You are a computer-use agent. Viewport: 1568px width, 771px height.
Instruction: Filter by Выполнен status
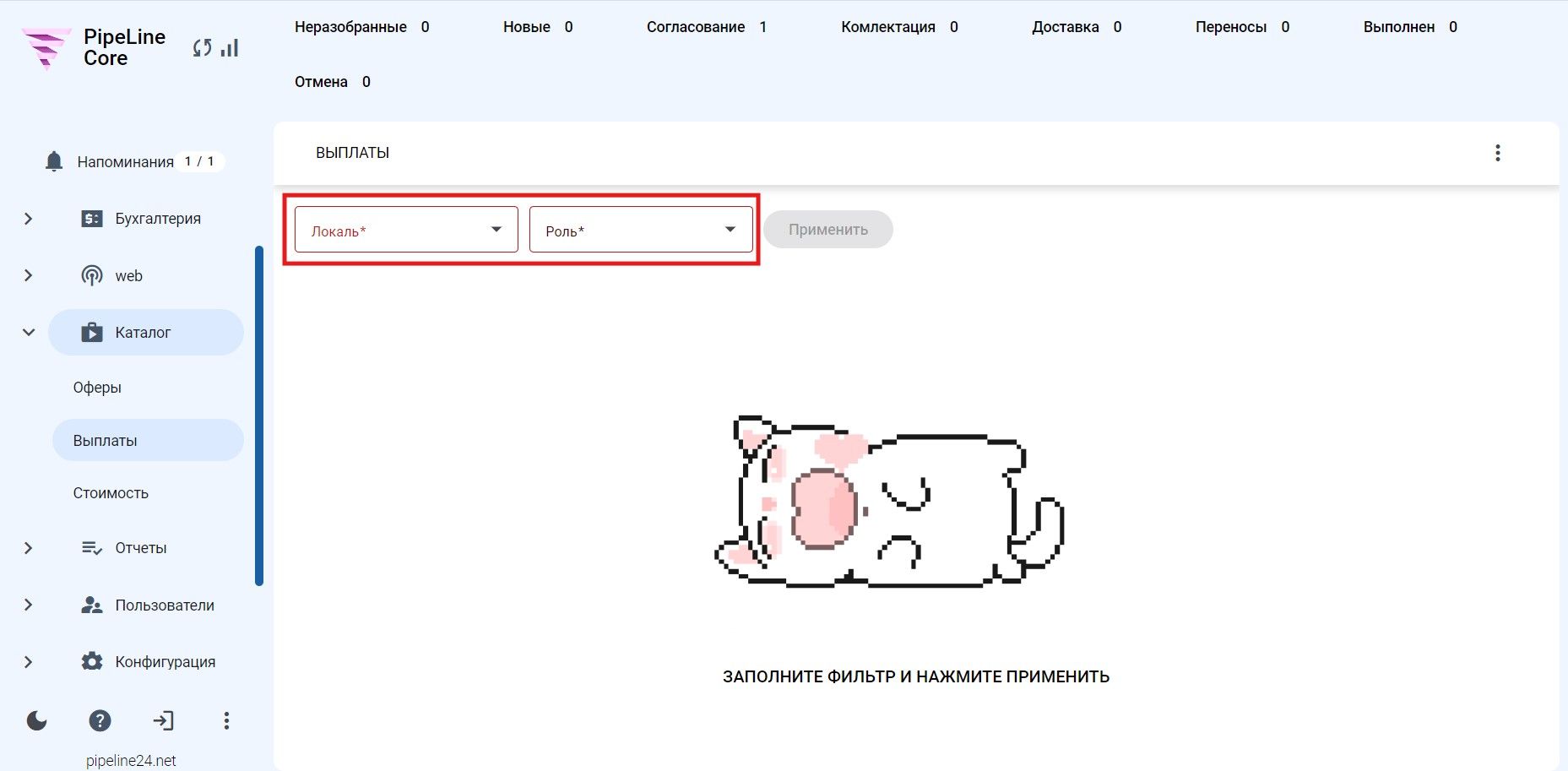point(1410,27)
